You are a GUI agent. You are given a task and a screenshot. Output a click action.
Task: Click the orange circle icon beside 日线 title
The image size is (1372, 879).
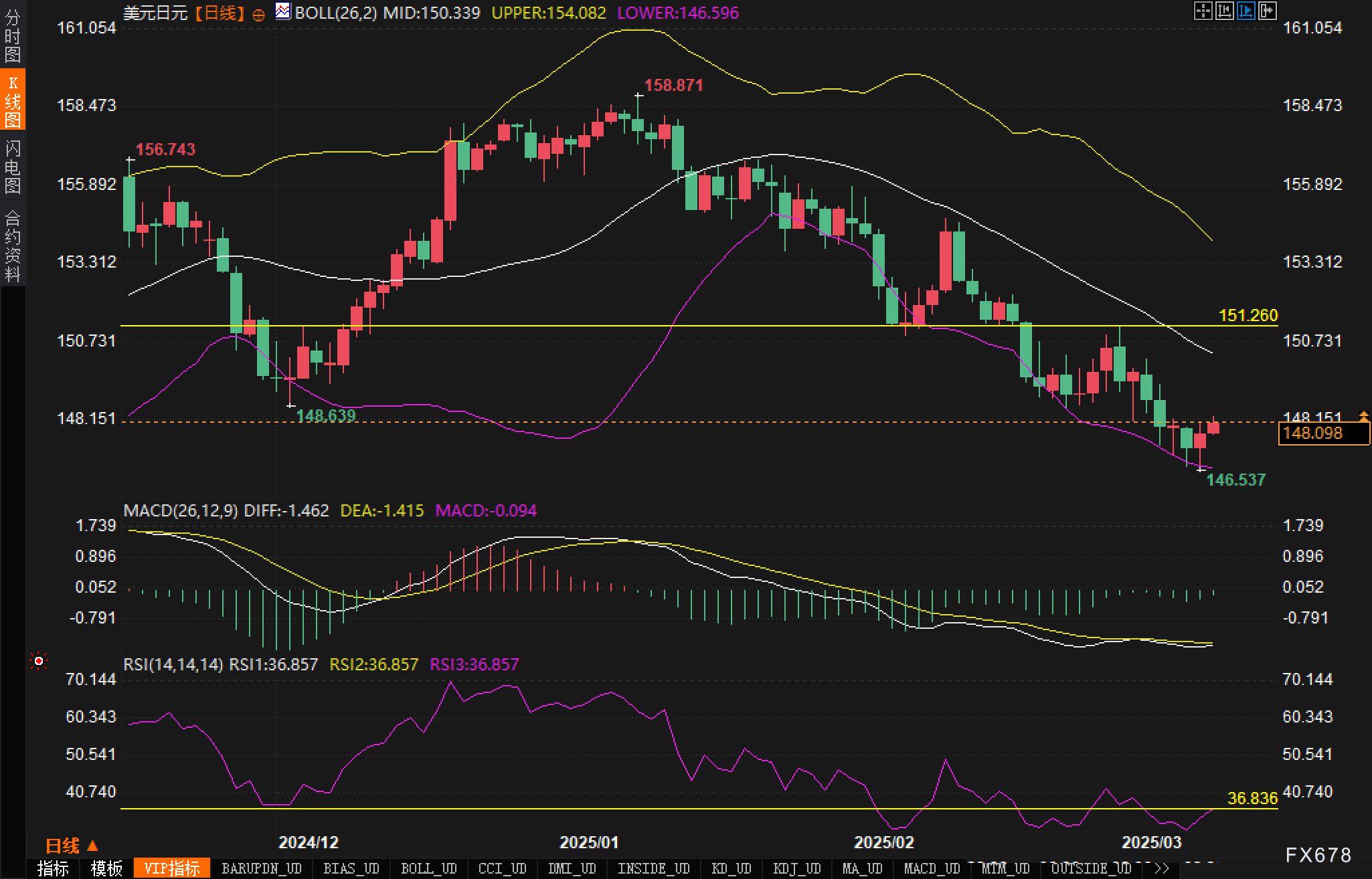[258, 15]
